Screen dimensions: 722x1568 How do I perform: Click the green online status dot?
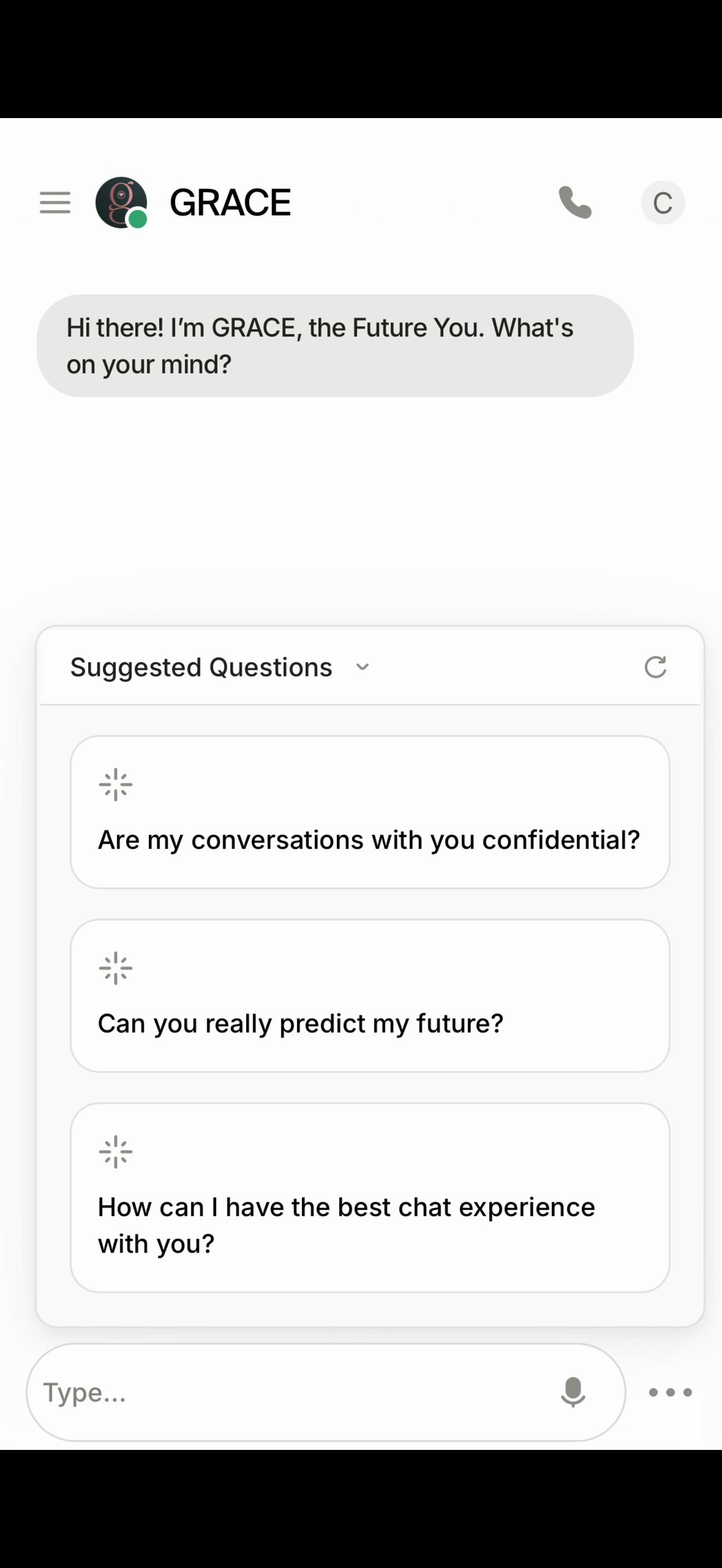tap(138, 219)
